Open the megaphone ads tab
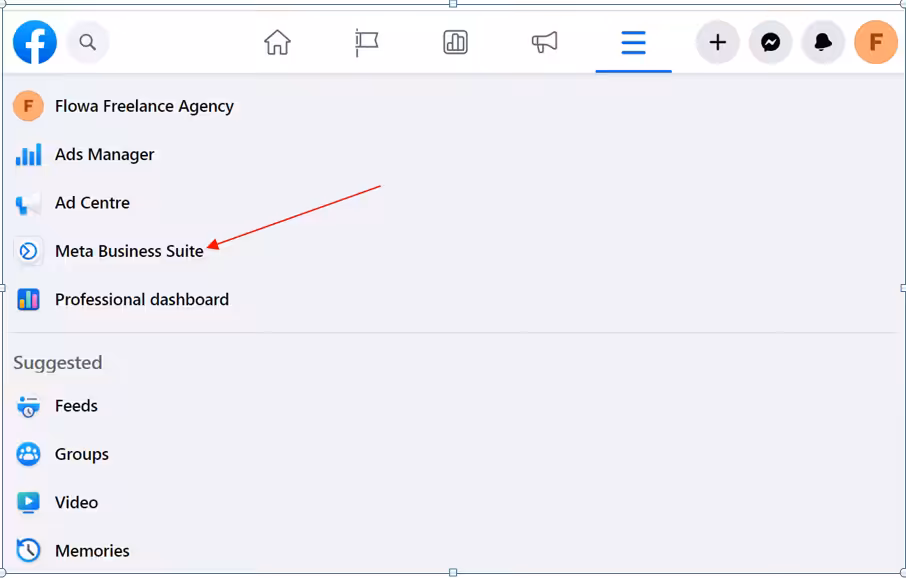This screenshot has height=578, width=906. [x=544, y=42]
